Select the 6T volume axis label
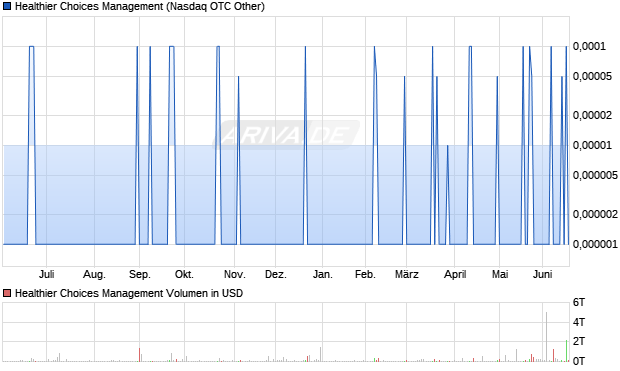 [x=579, y=302]
